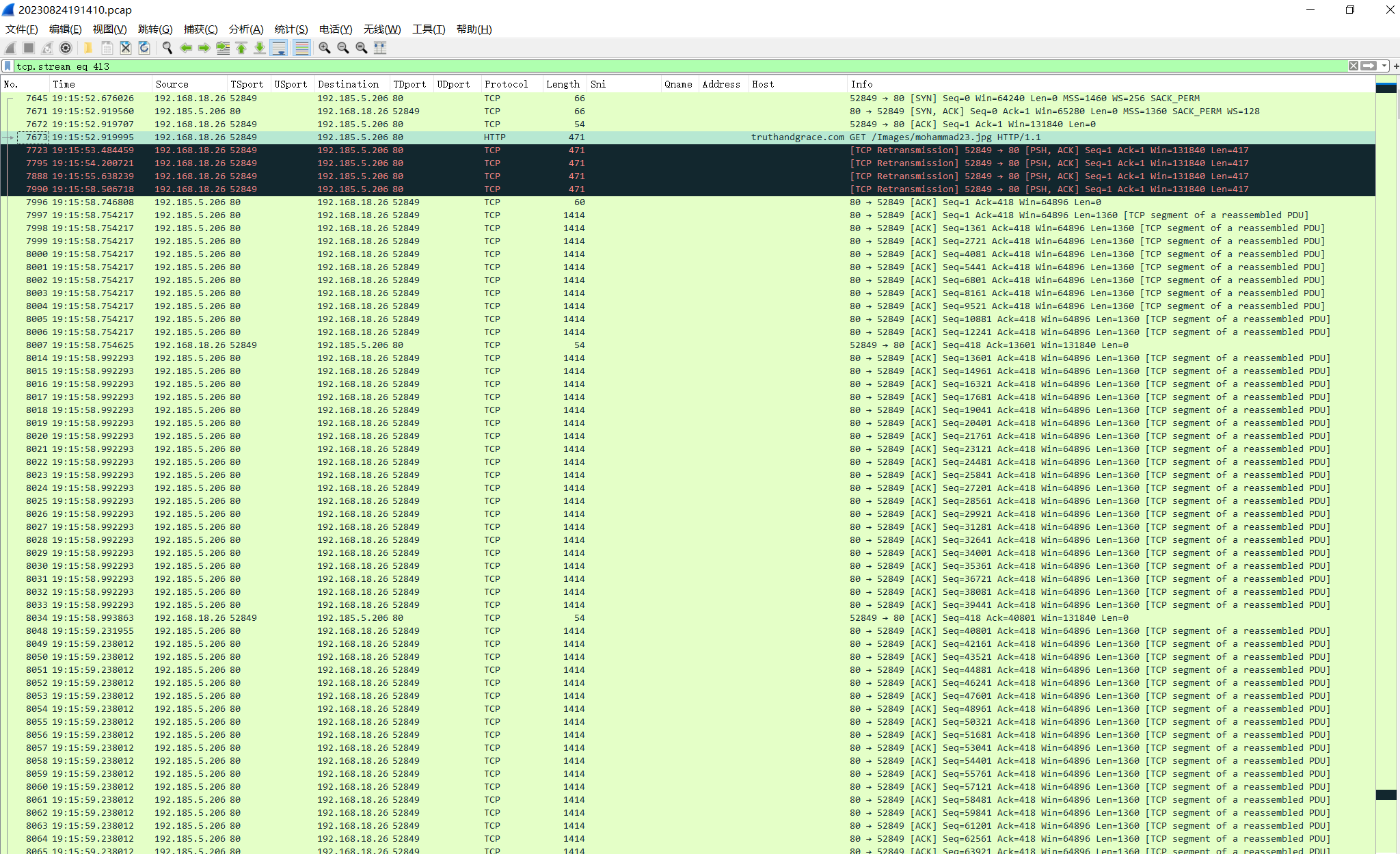This screenshot has width=1400, height=854.
Task: Toggle auto-scroll during live capture
Action: (x=279, y=48)
